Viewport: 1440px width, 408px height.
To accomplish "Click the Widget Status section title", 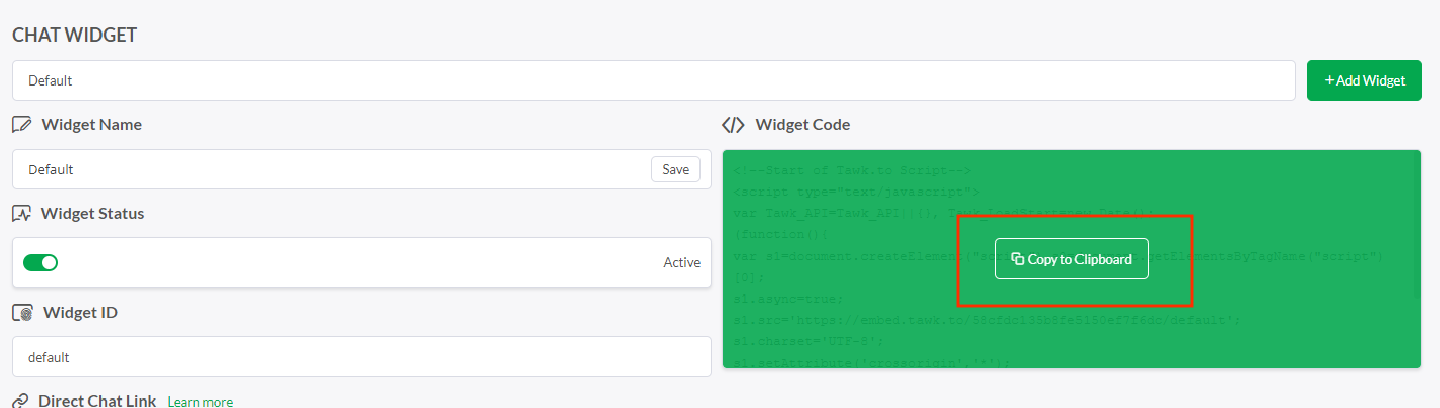I will 92,214.
